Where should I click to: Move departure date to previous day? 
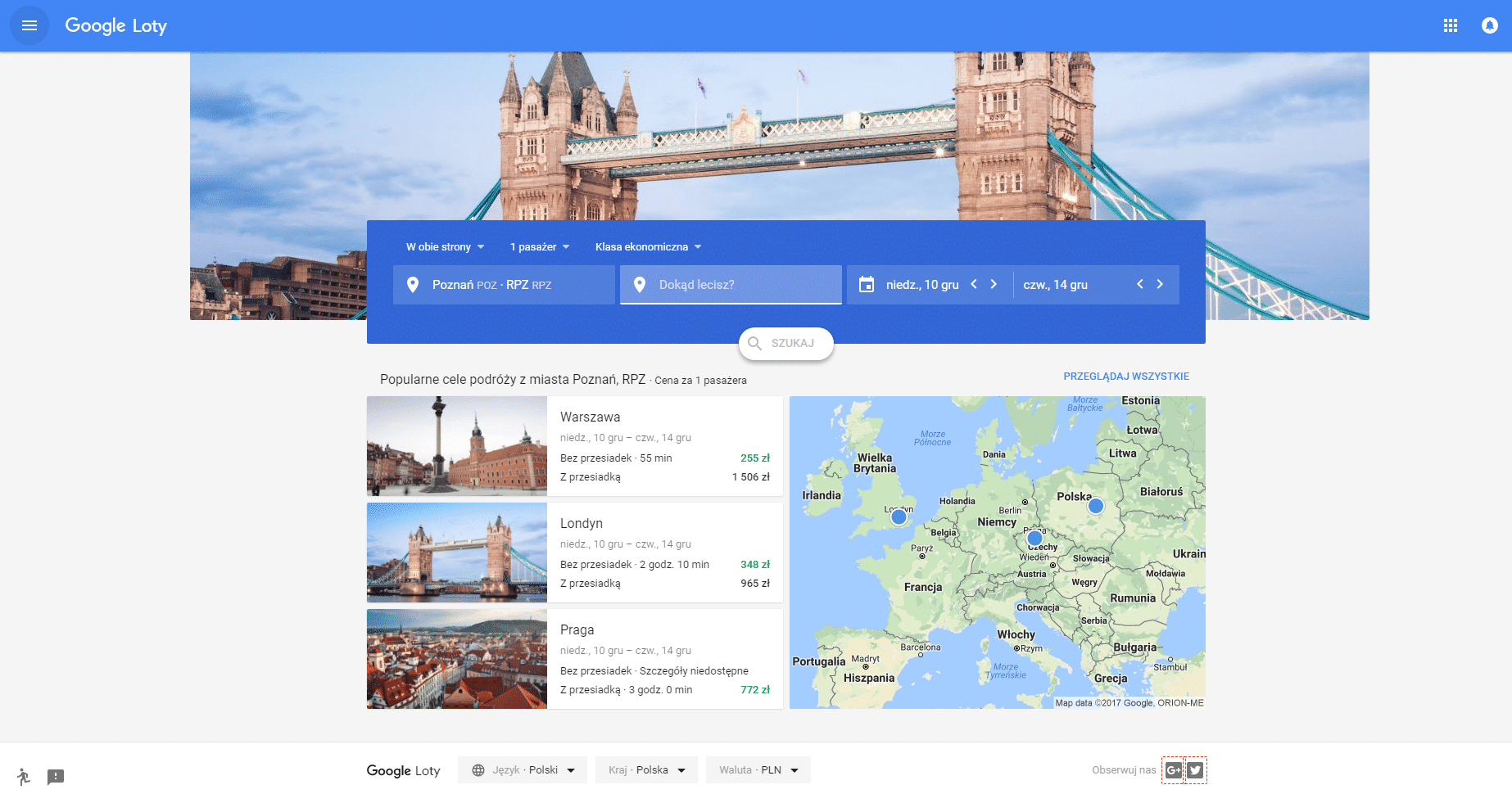pyautogui.click(x=974, y=284)
